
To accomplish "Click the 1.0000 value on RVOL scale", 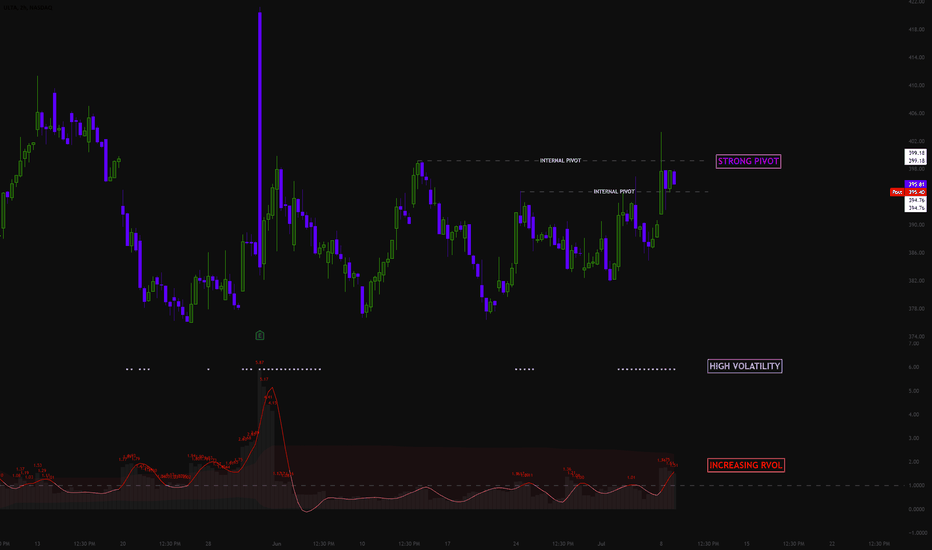I will tap(917, 486).
